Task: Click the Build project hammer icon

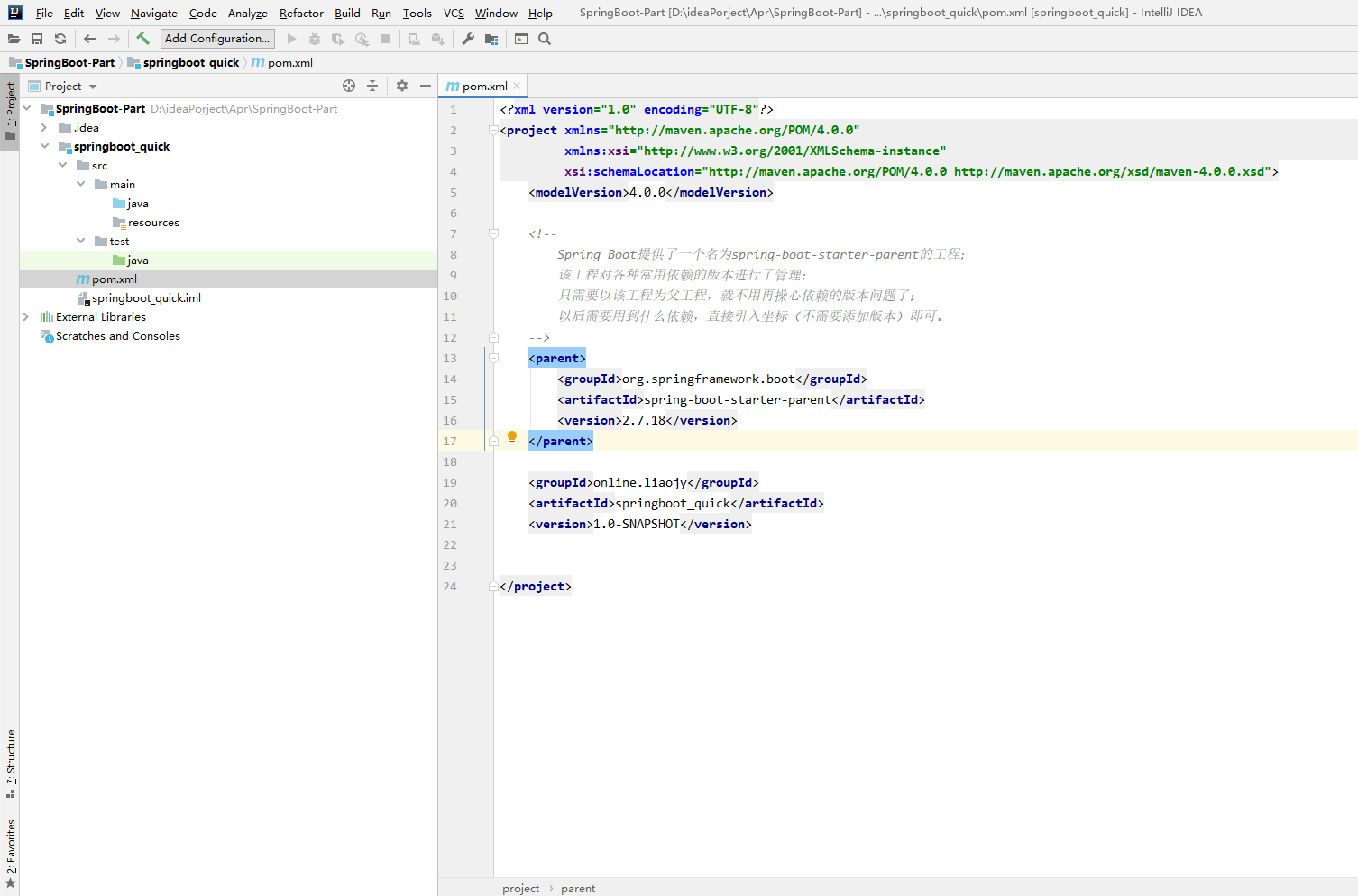Action: (142, 39)
